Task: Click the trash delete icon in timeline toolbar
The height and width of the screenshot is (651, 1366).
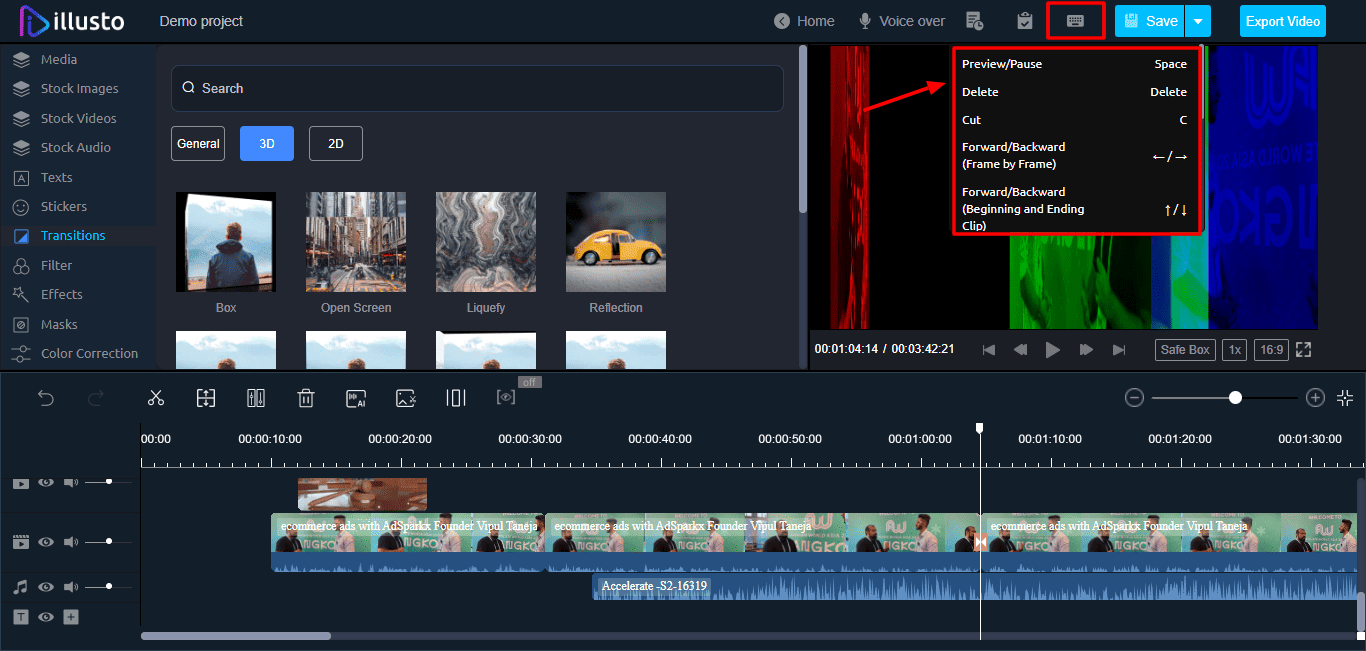Action: [x=306, y=398]
